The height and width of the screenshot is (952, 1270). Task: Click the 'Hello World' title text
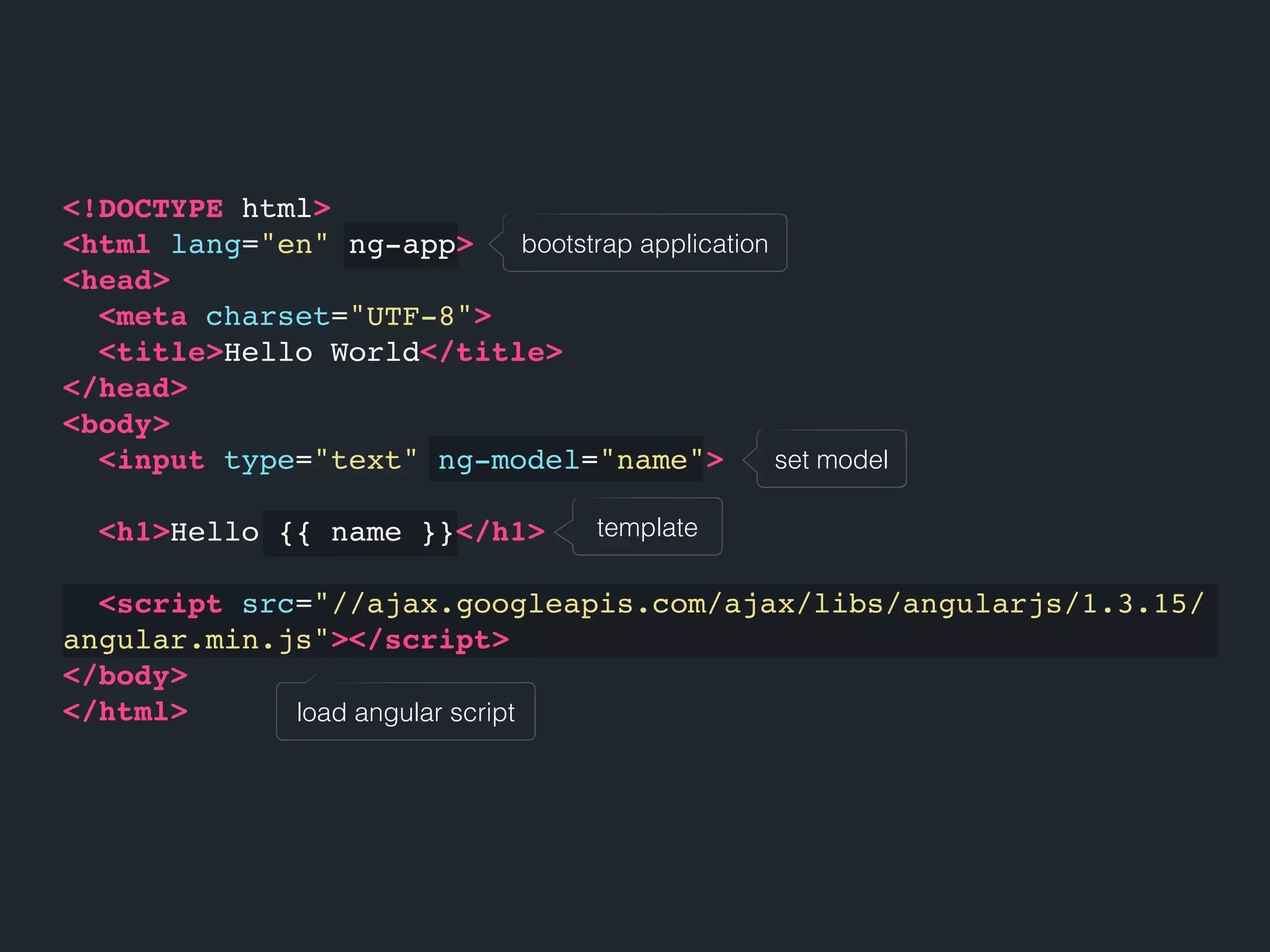pos(321,353)
